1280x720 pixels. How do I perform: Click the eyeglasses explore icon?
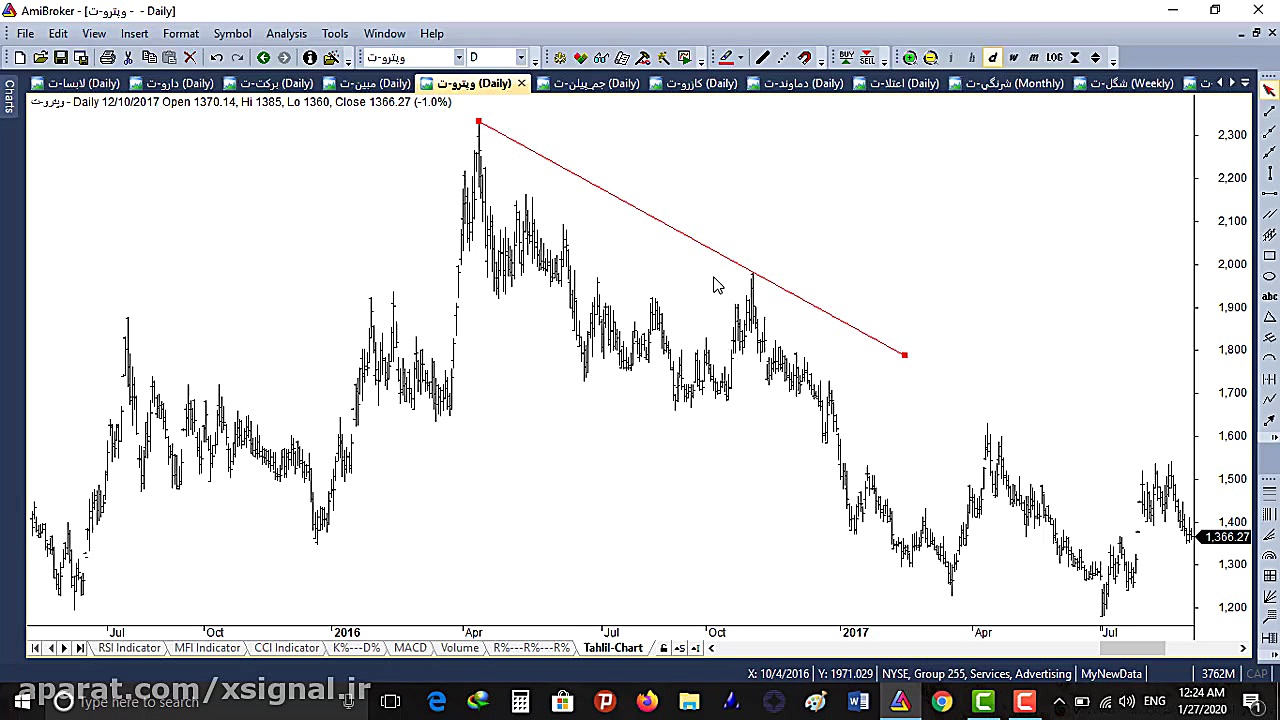pyautogui.click(x=601, y=57)
